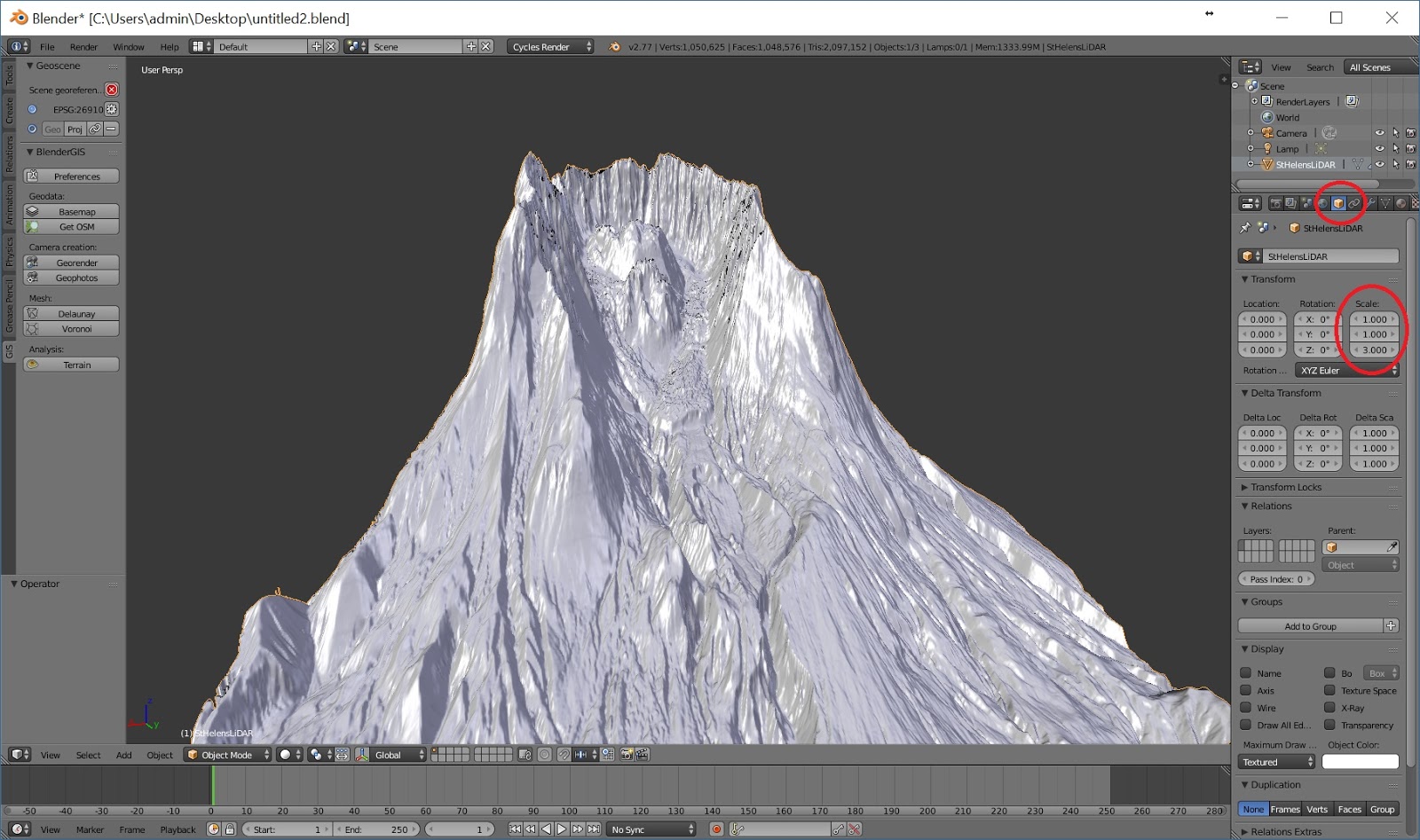Toggle StHelensLiDAR visibility eye icon
The height and width of the screenshot is (840, 1420).
click(x=1379, y=164)
